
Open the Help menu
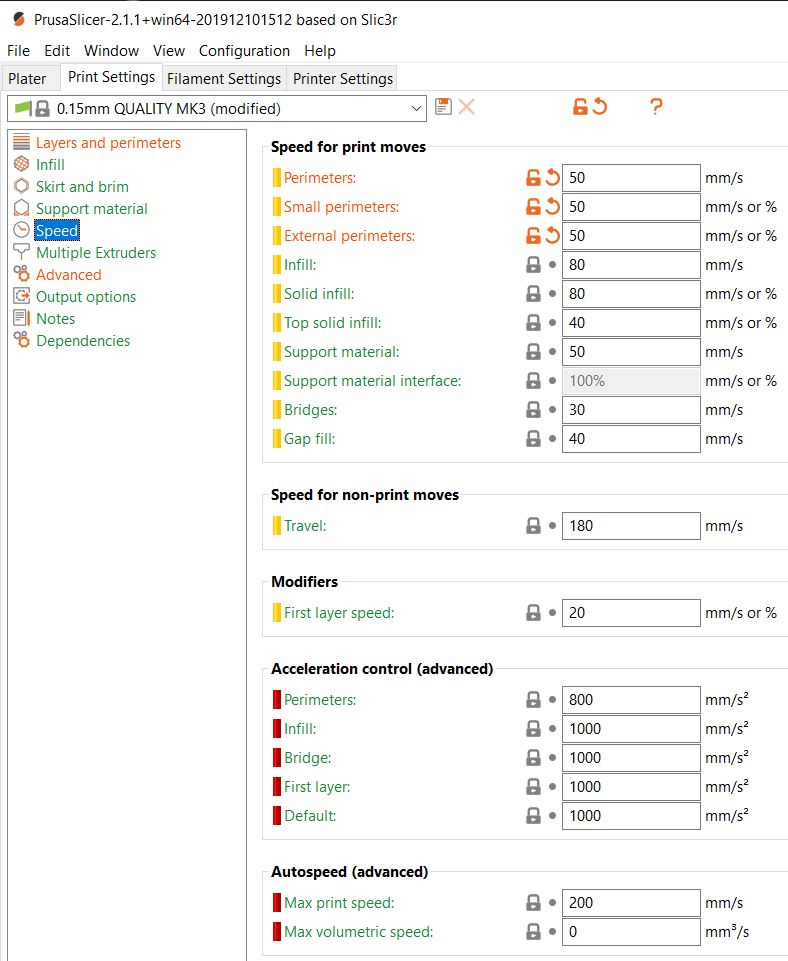tap(320, 51)
